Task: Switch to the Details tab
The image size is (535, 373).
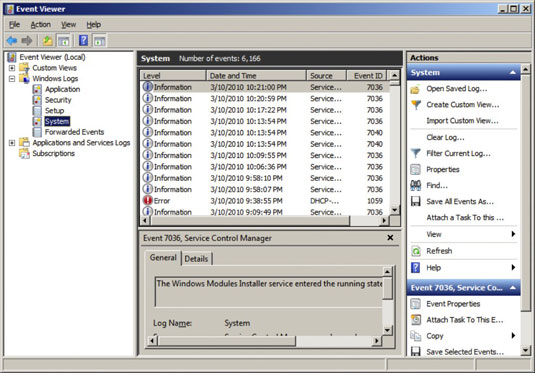Action: click(196, 259)
